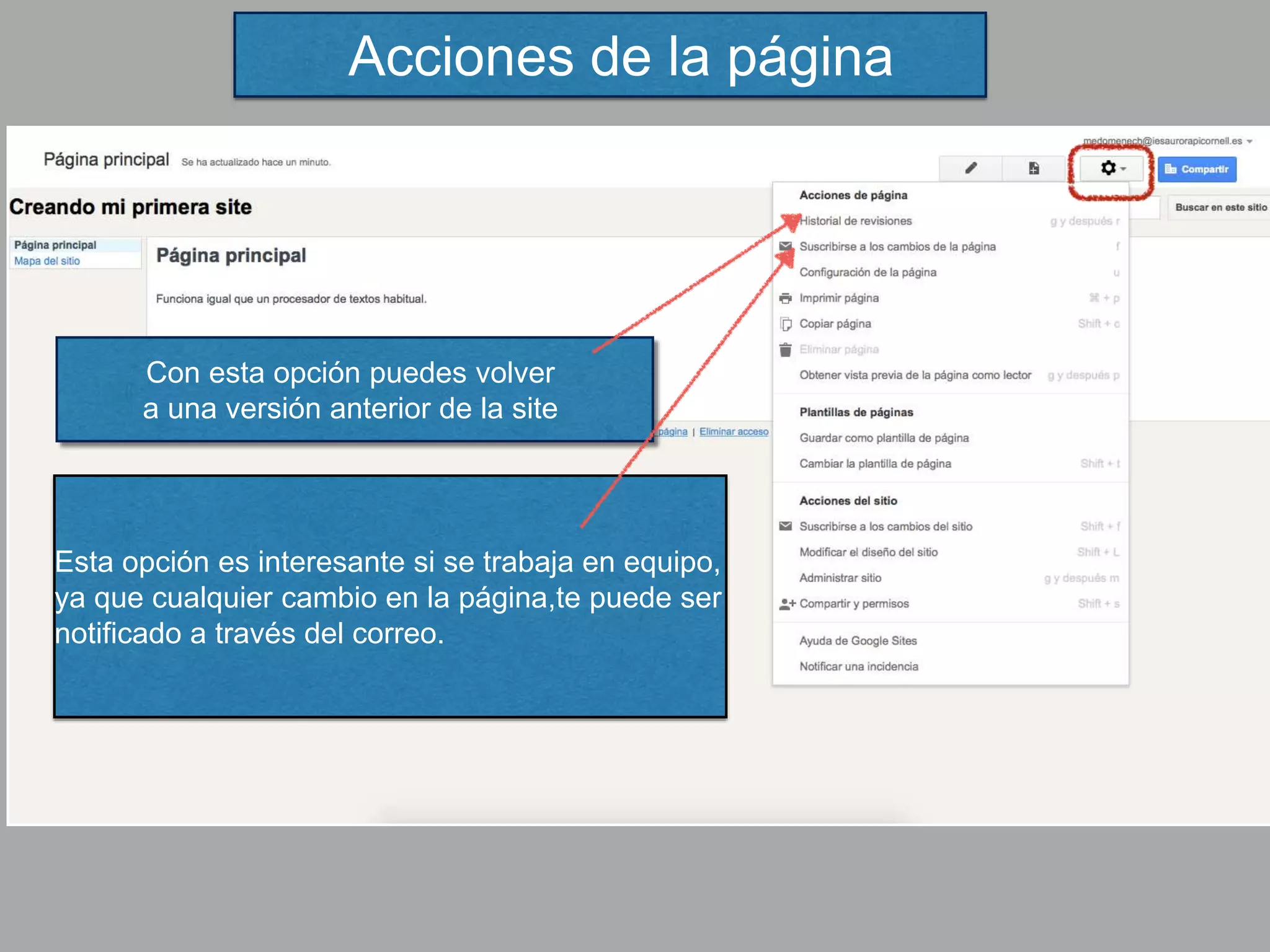Screen dimensions: 1270x952
Task: Select Historial de revisiones
Action: [950, 221]
